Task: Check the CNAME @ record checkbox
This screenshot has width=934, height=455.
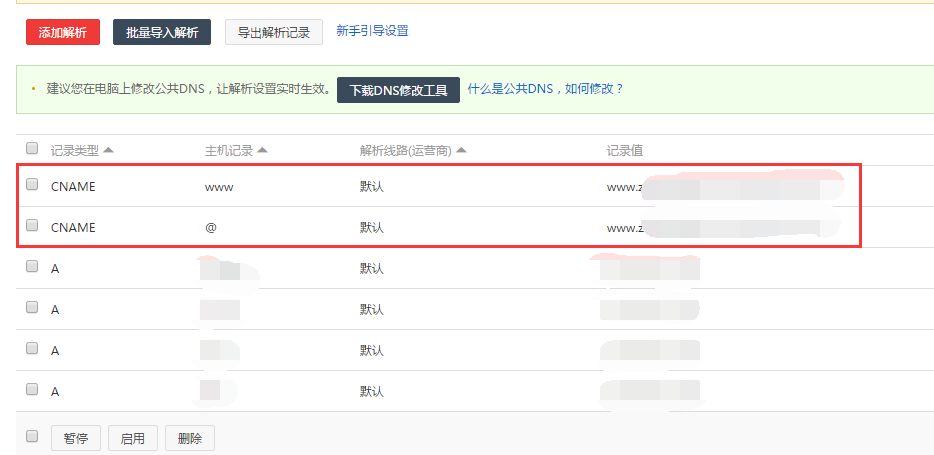Action: click(32, 226)
